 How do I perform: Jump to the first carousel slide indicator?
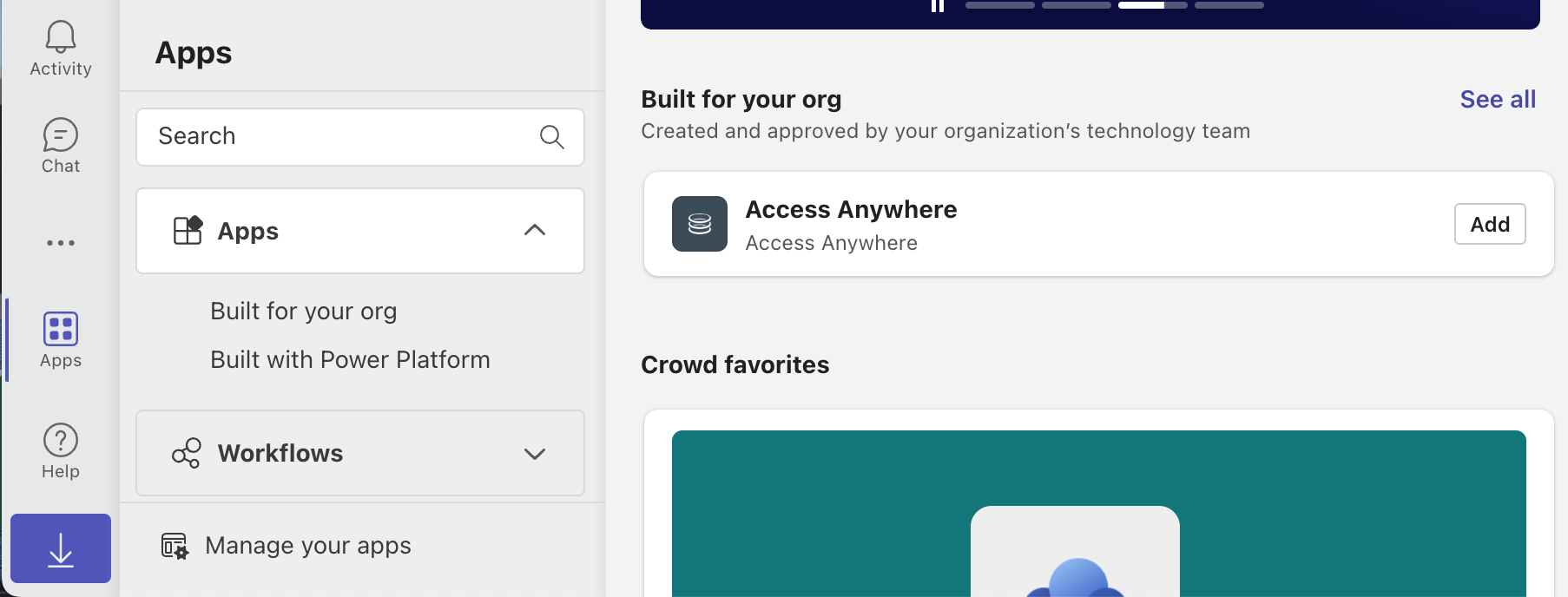999,5
